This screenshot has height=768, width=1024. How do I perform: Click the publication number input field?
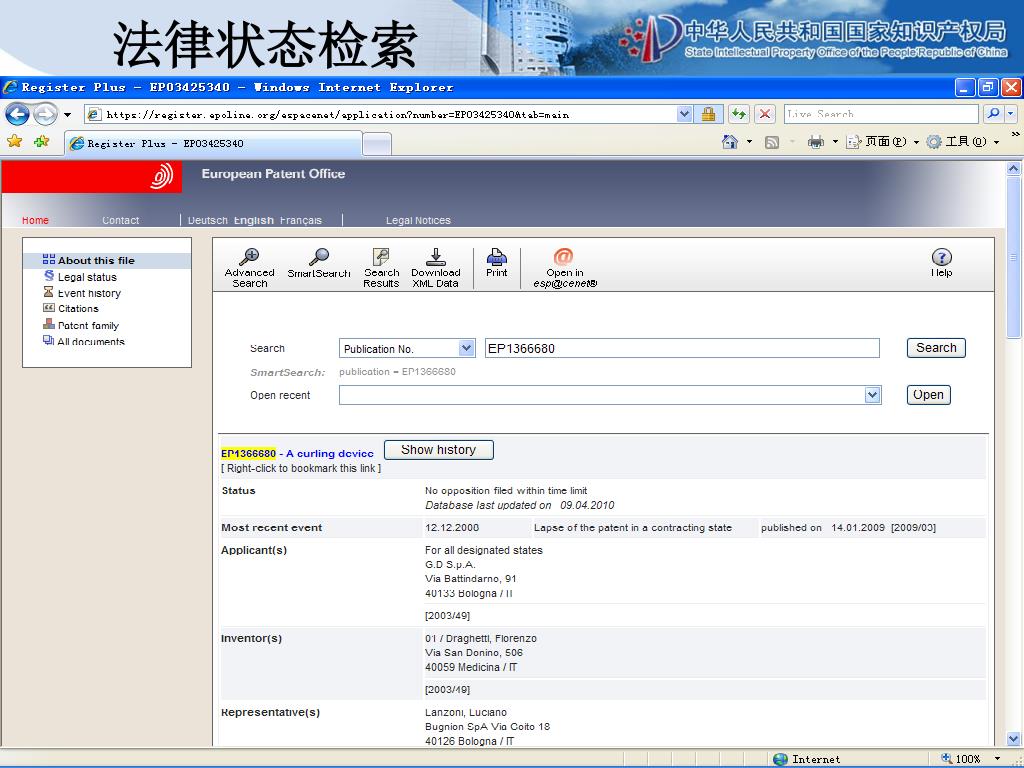[x=682, y=348]
